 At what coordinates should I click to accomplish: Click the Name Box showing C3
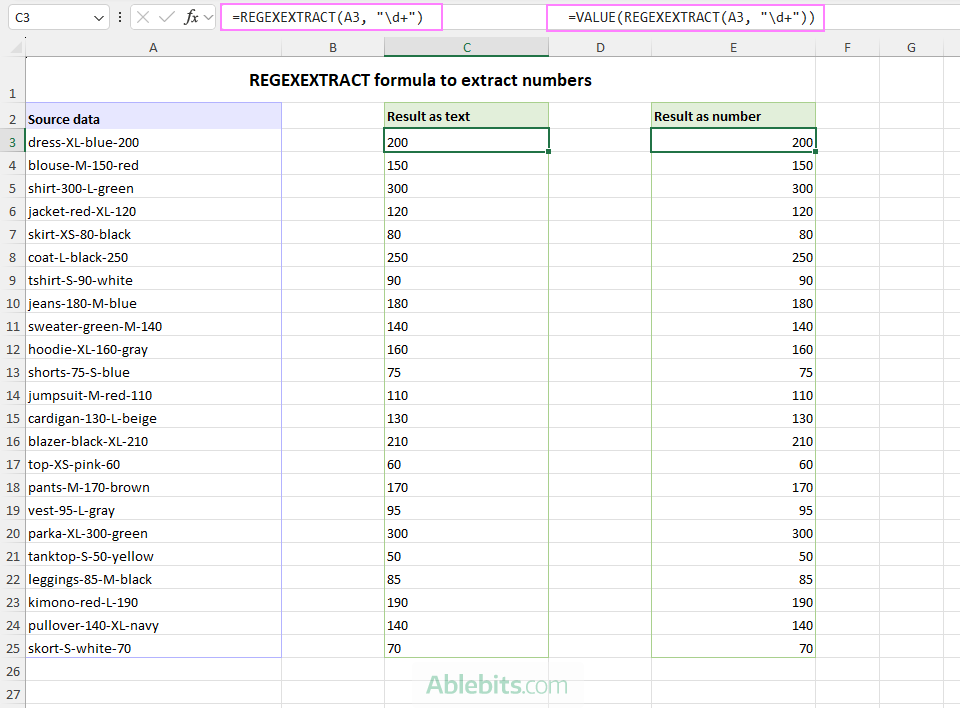click(58, 17)
